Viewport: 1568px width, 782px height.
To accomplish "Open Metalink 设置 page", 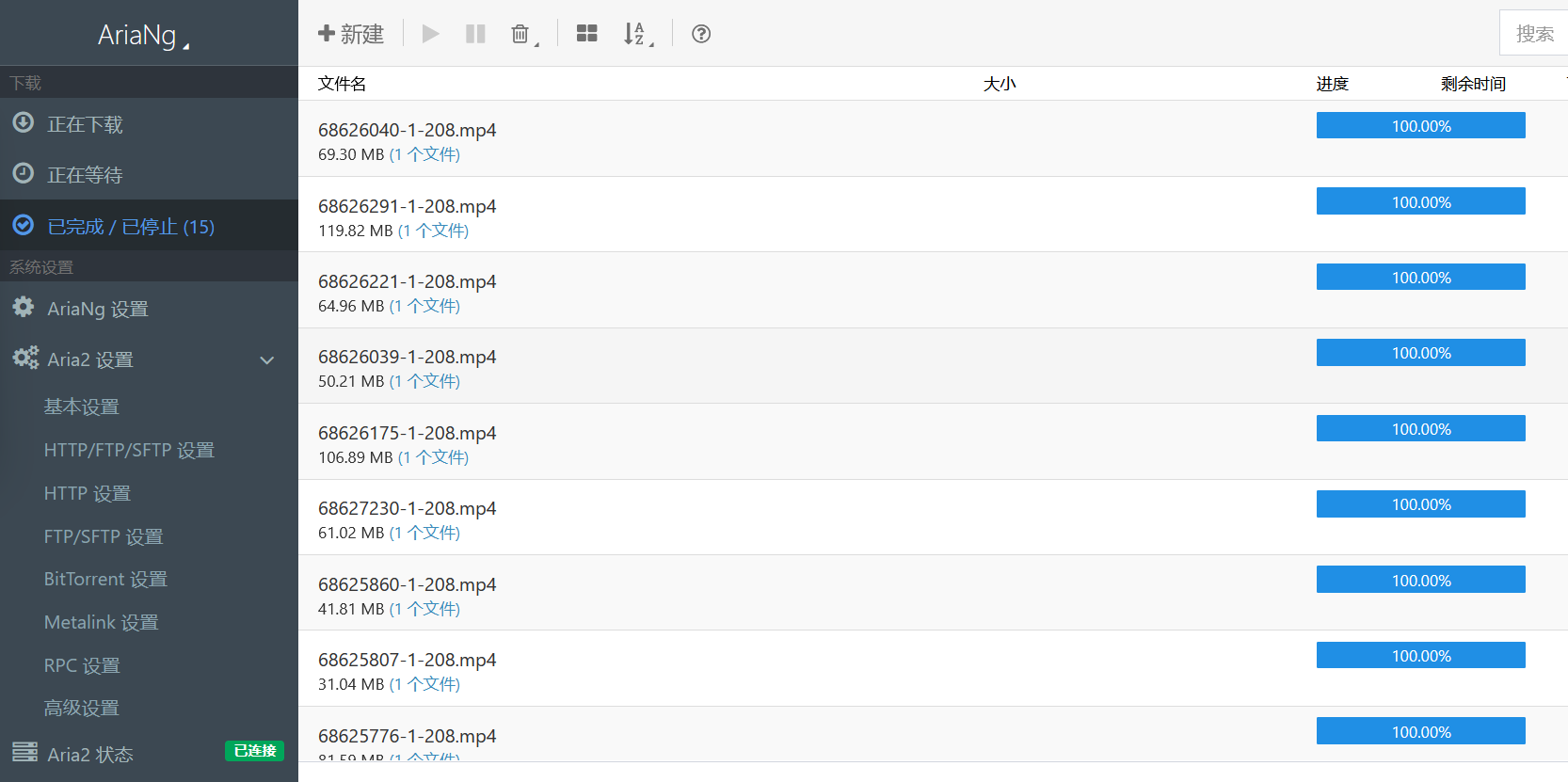I will tap(102, 622).
